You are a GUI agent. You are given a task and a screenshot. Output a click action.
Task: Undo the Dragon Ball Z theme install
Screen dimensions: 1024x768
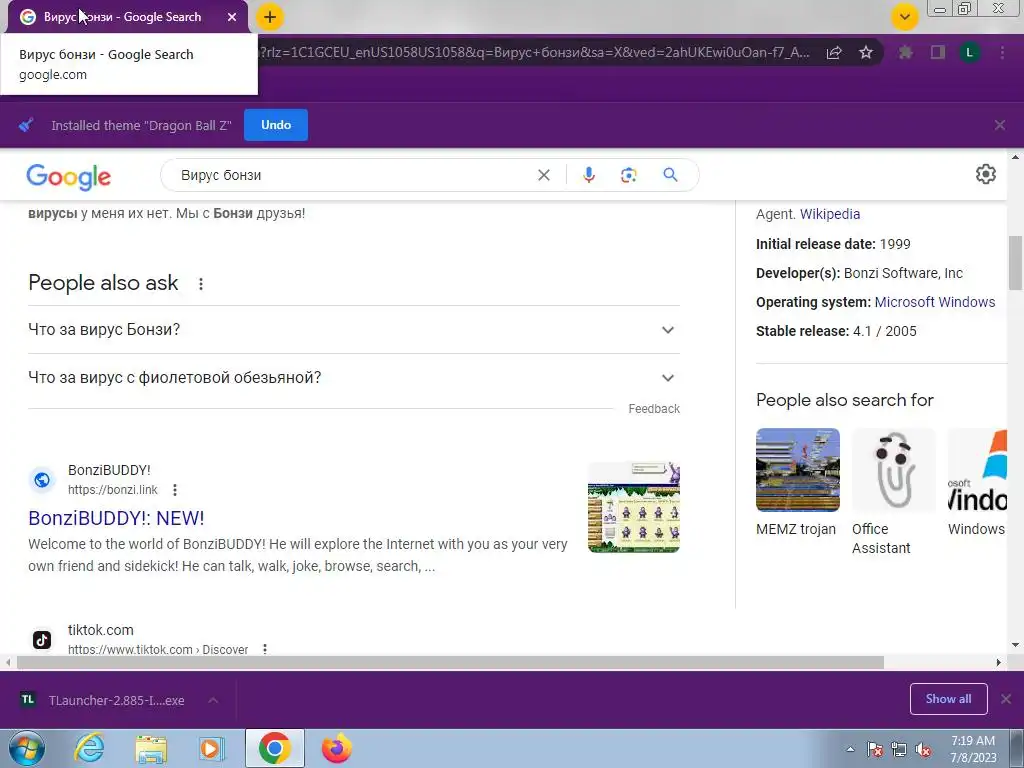pyautogui.click(x=276, y=125)
